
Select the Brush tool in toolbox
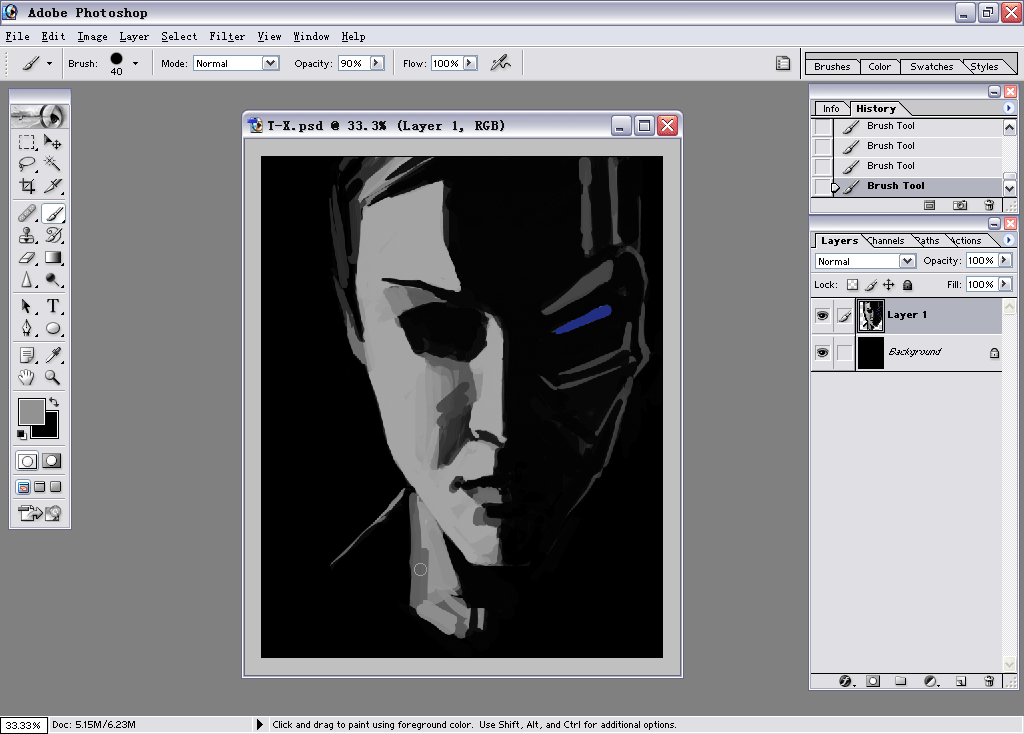click(x=53, y=214)
